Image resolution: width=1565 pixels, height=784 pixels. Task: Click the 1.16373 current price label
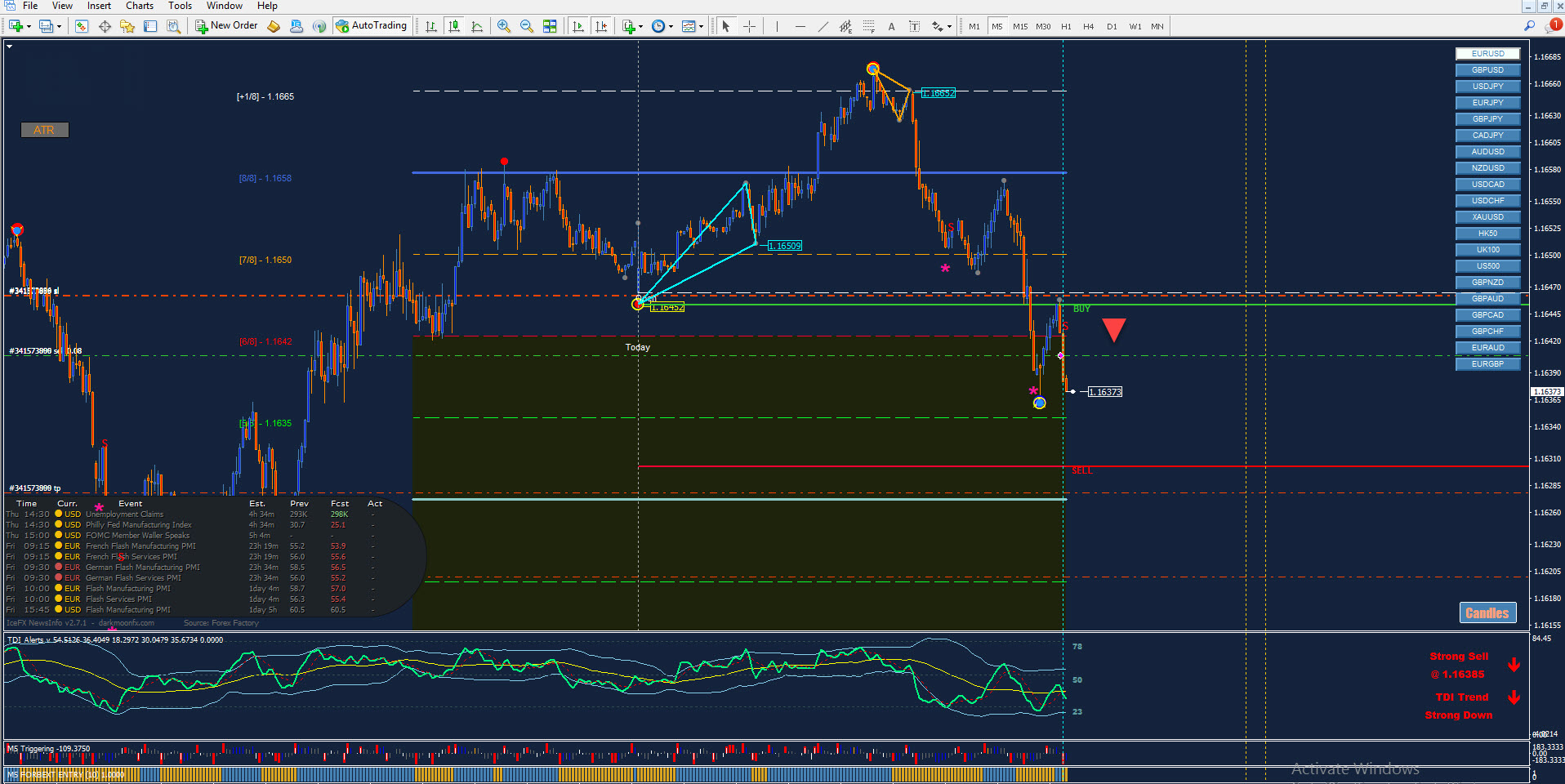[1105, 392]
